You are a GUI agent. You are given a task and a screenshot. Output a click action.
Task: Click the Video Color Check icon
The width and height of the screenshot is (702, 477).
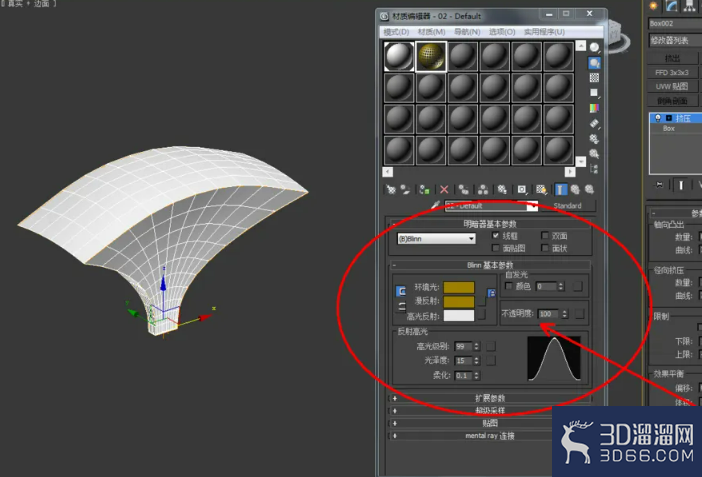pyautogui.click(x=594, y=108)
